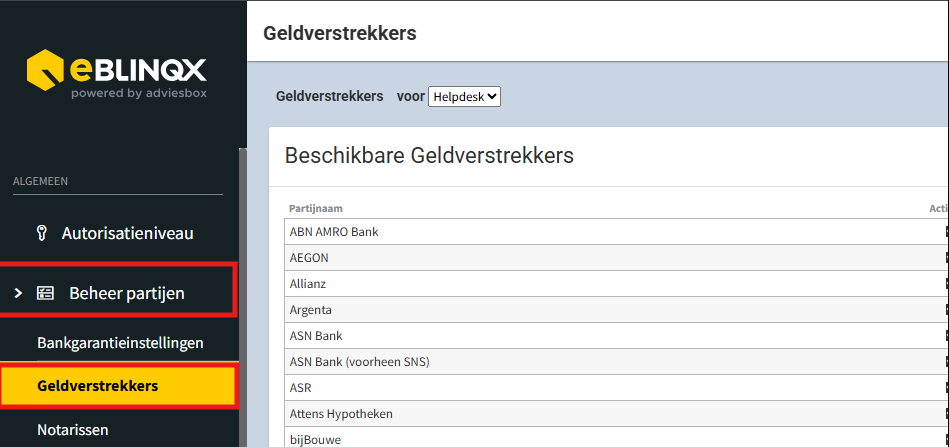
Task: Select the ASR lender row
Action: 301,388
